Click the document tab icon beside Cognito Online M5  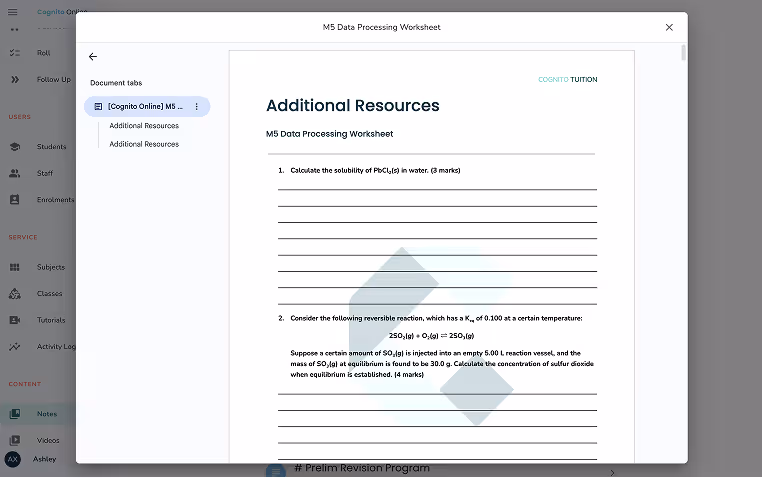click(x=98, y=106)
